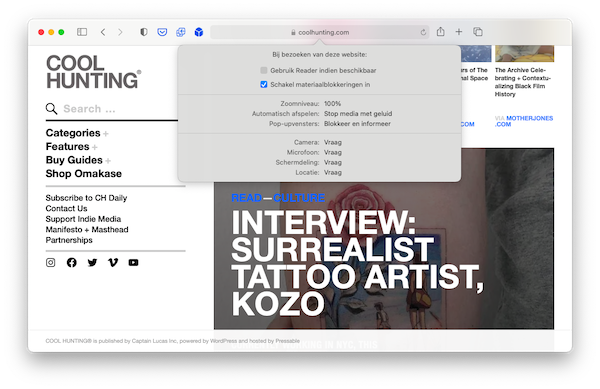Click the READ category link
The width and height of the screenshot is (600, 389).
click(246, 198)
